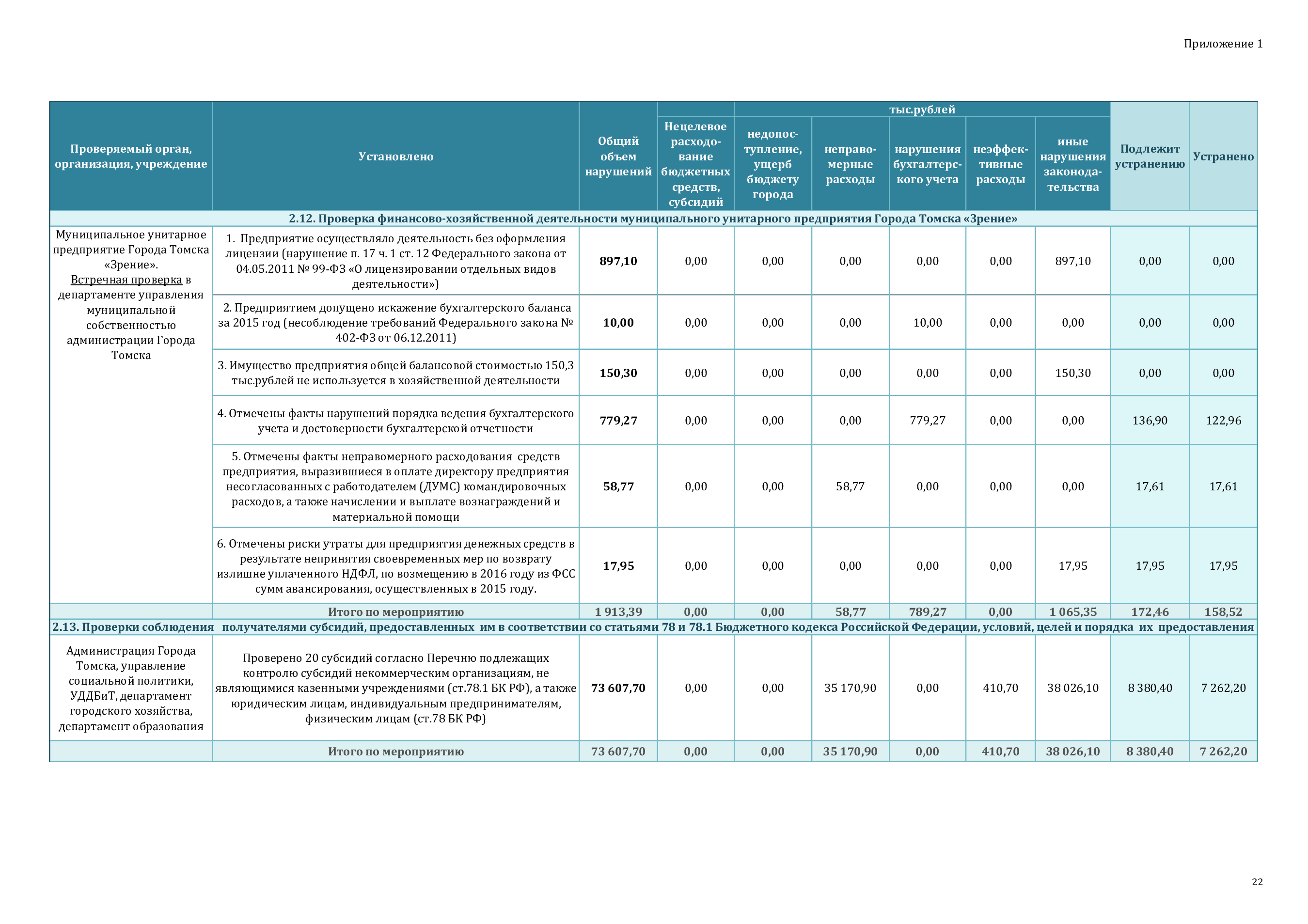1308x924 pixels.
Task: Click section heading 2.13 about subsidies
Action: coord(652,627)
